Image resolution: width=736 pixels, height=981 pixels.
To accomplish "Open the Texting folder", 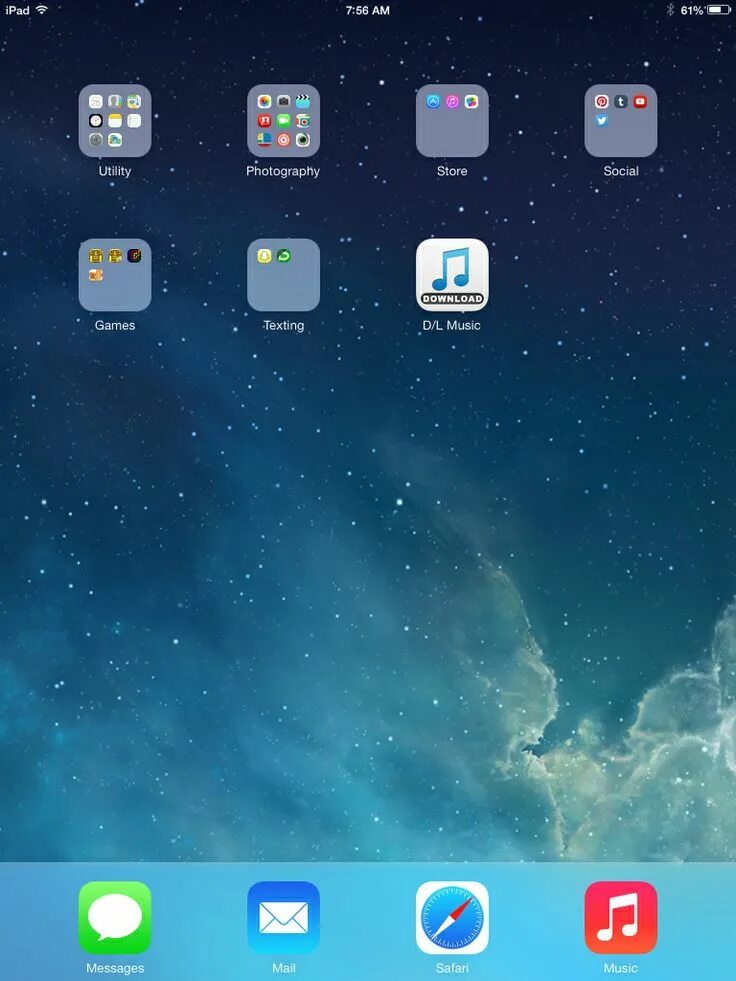I will 284,275.
